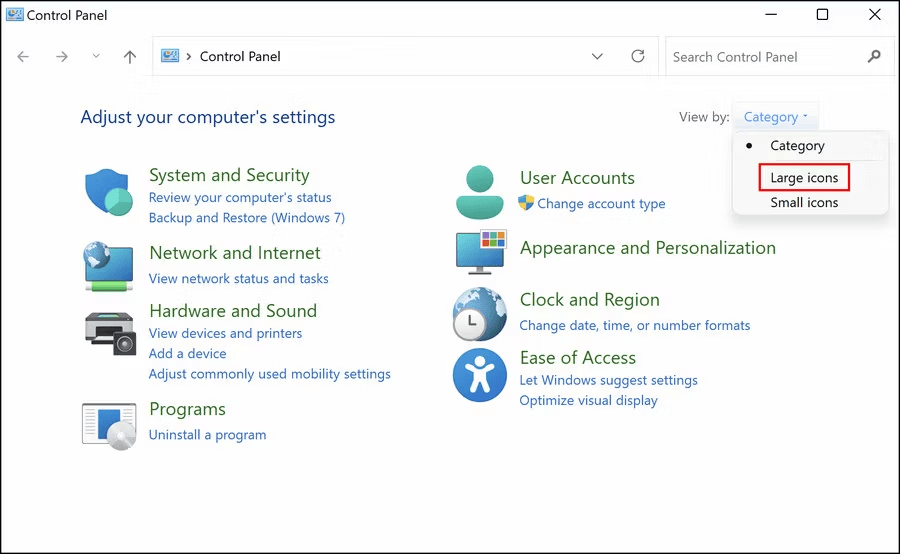
Task: Click Change account type link
Action: pyautogui.click(x=601, y=204)
